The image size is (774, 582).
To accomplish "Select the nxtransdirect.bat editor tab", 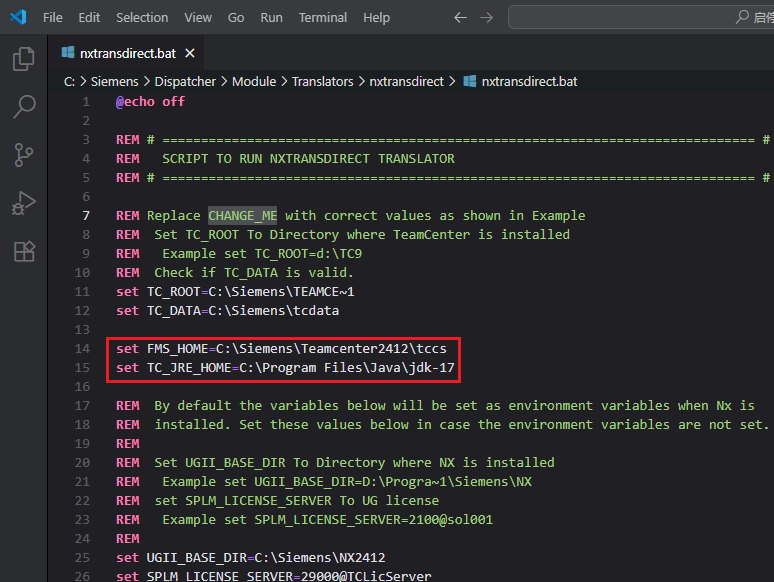I will pos(126,53).
